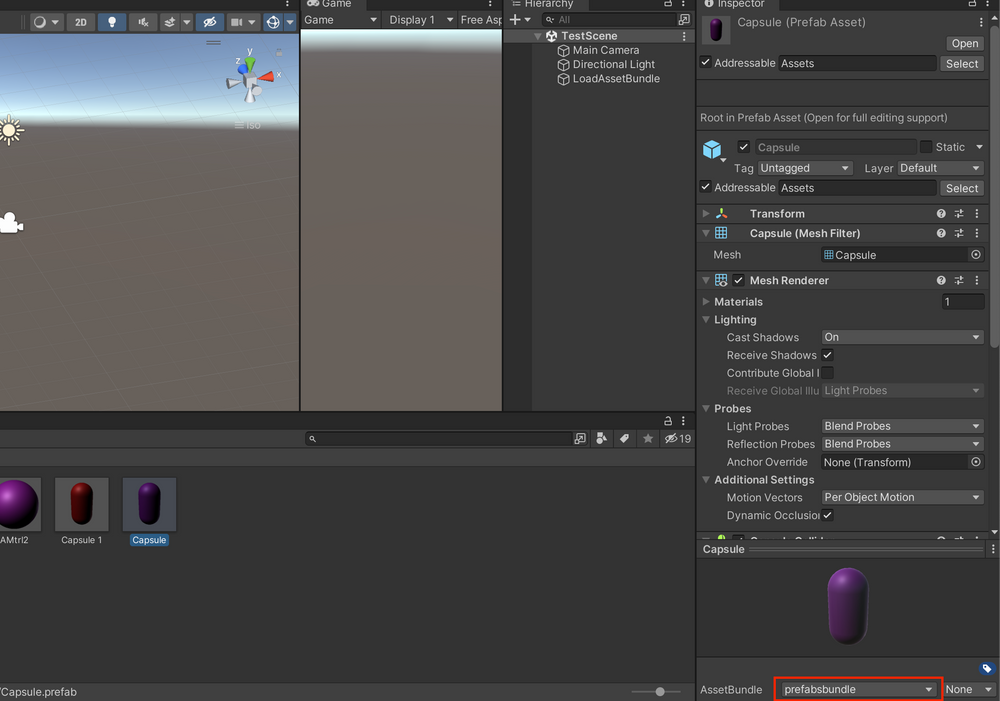Click the Open button for the prefab
Screen dimensions: 1000x701
(x=963, y=43)
